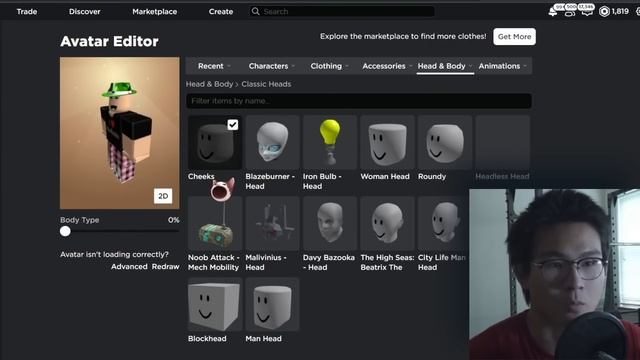Equip the Roundy head
Image resolution: width=640 pixels, height=360 pixels.
coord(445,142)
